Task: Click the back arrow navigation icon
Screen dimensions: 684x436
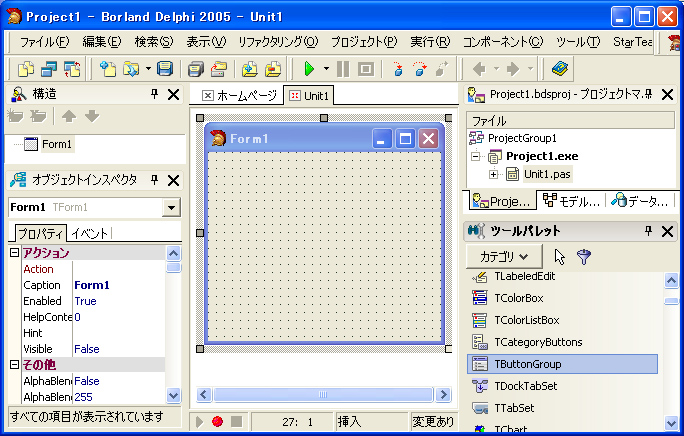Action: [x=479, y=69]
